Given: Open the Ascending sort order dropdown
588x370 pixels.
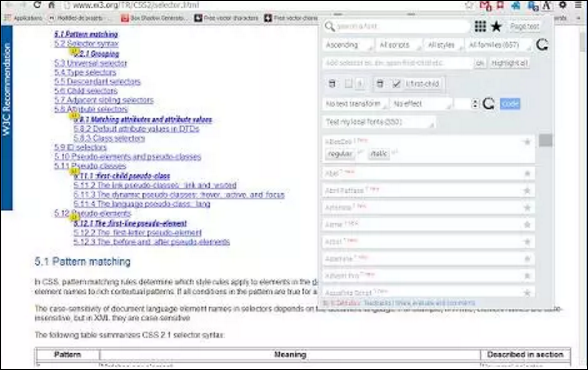Looking at the screenshot, I should click(x=348, y=45).
